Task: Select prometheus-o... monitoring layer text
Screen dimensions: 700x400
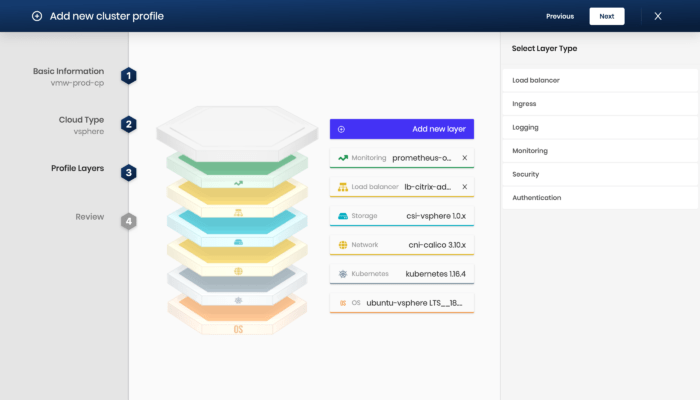Action: (x=421, y=158)
